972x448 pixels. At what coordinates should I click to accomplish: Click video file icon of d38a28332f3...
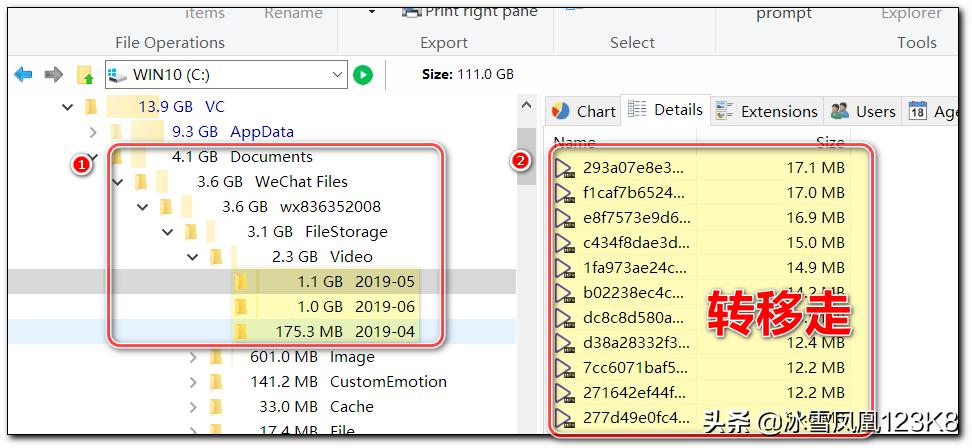564,343
